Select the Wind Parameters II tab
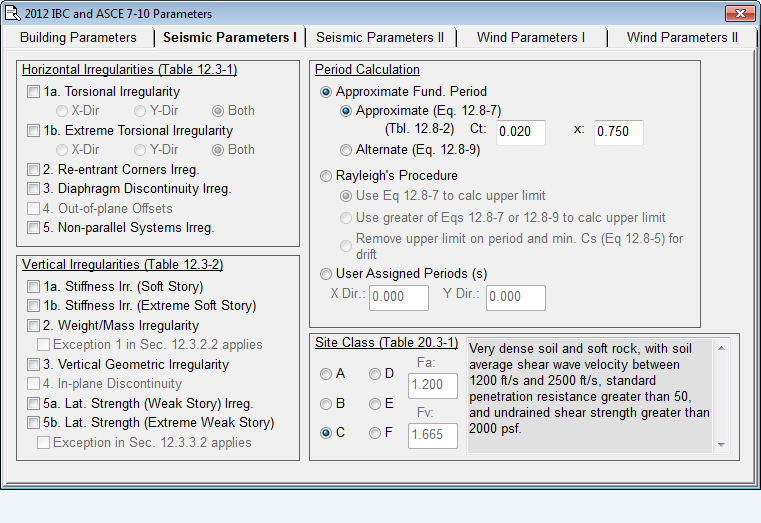This screenshot has height=523, width=761. [682, 37]
